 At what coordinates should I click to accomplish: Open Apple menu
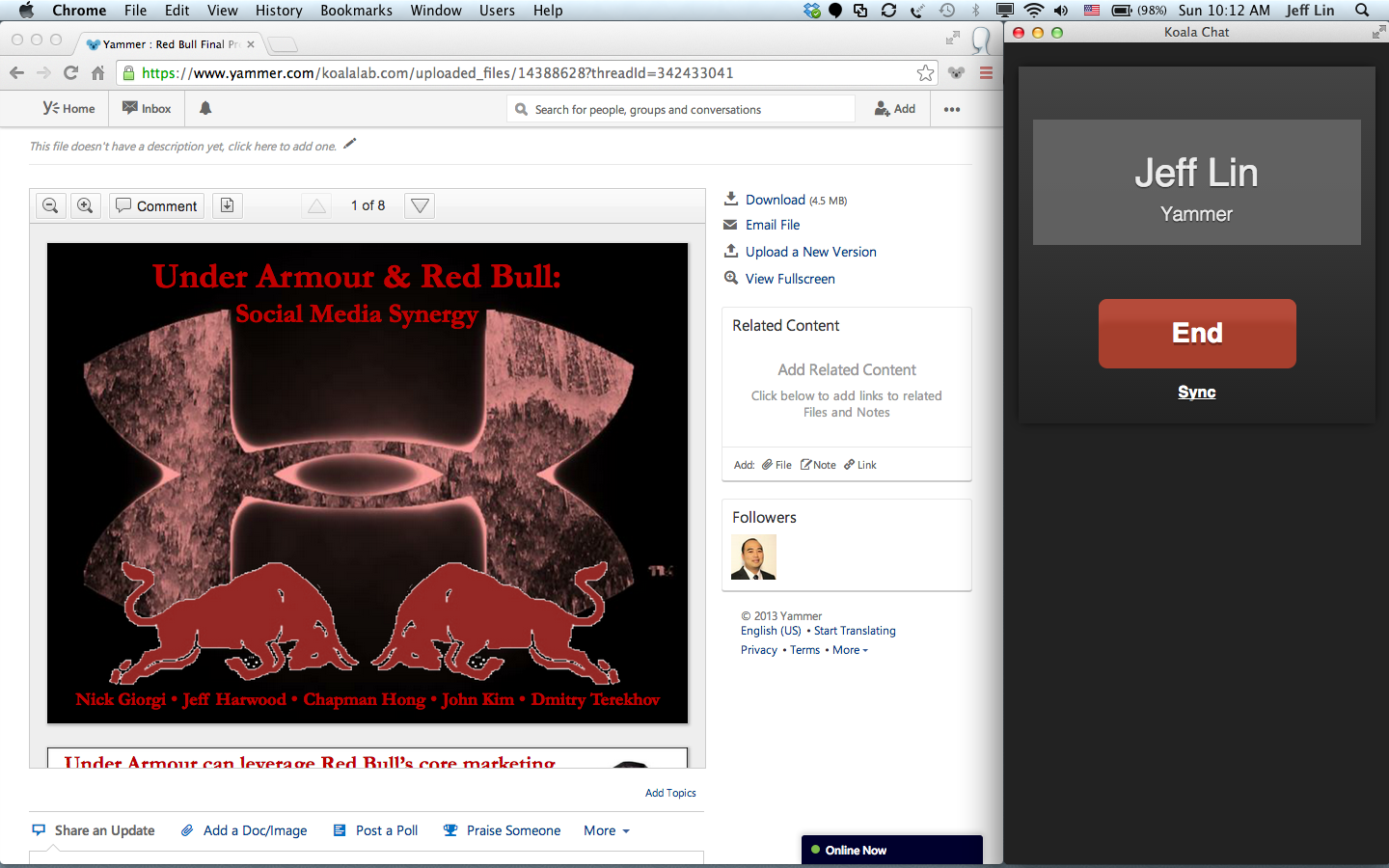(26, 10)
